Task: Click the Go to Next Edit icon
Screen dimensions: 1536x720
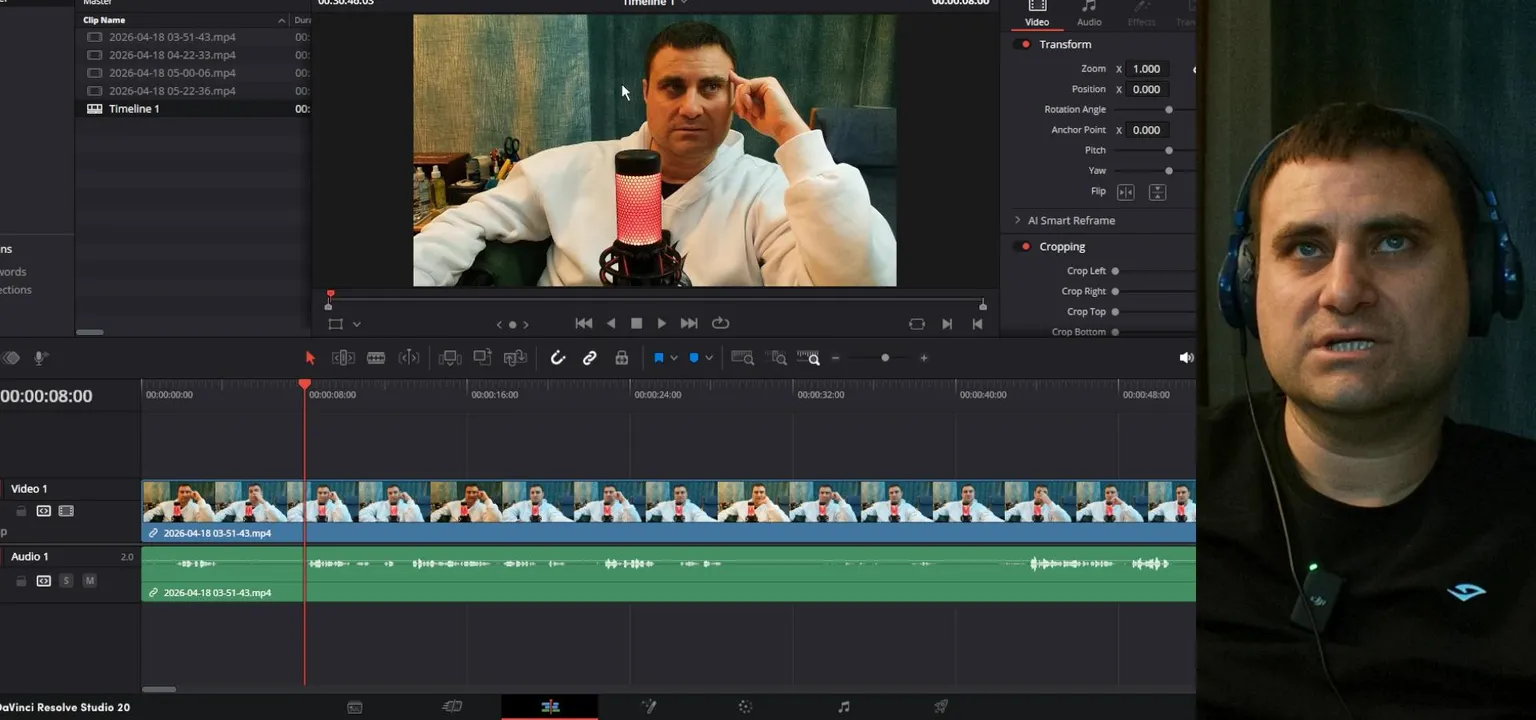Action: coord(947,324)
